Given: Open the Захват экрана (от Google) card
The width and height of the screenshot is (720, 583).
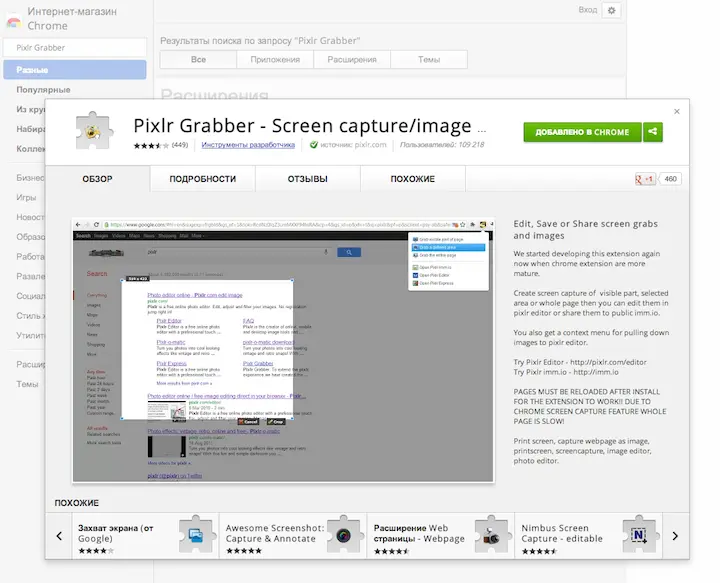Looking at the screenshot, I should (146, 536).
